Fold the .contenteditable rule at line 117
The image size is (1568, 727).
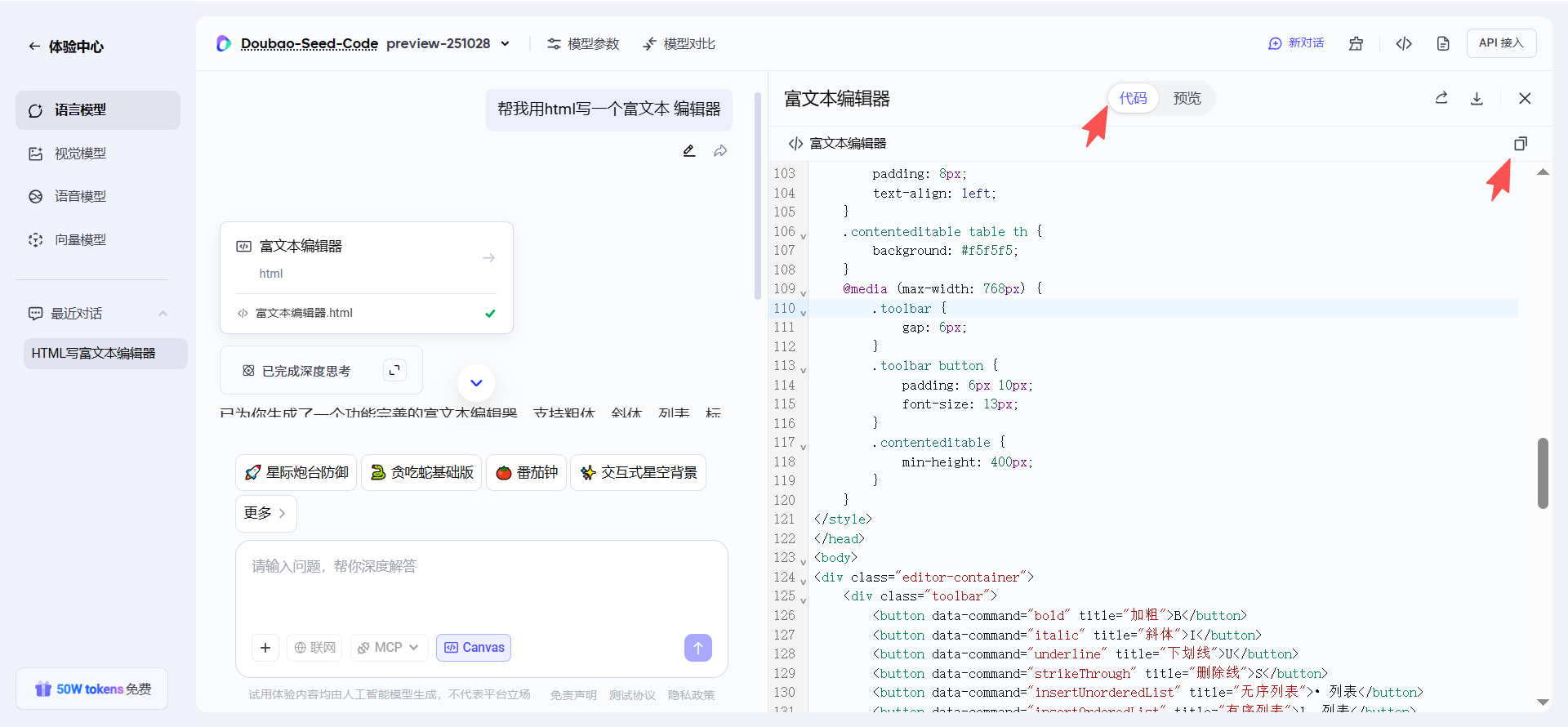coord(804,446)
